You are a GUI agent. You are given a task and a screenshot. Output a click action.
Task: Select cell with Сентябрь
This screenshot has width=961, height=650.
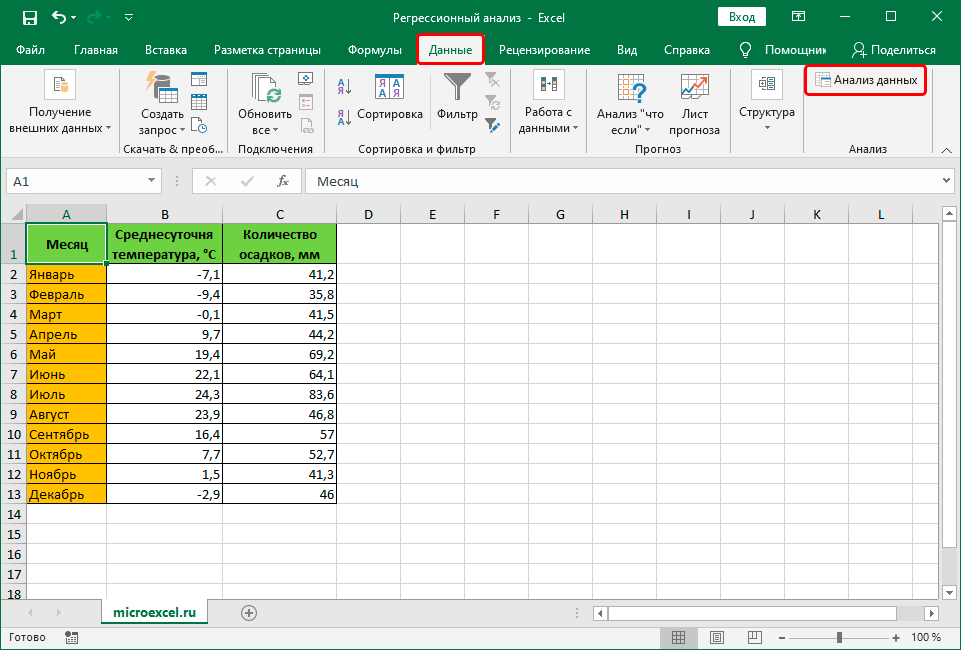coord(66,434)
